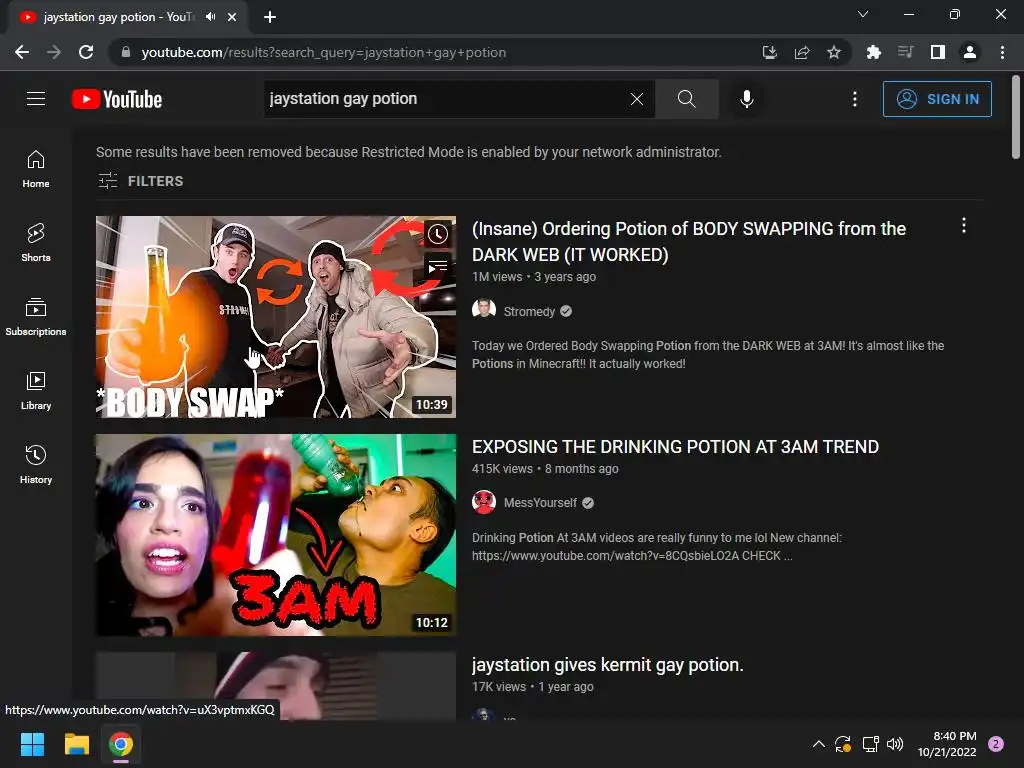Click the browser address bar URL
The height and width of the screenshot is (768, 1024).
pos(323,52)
